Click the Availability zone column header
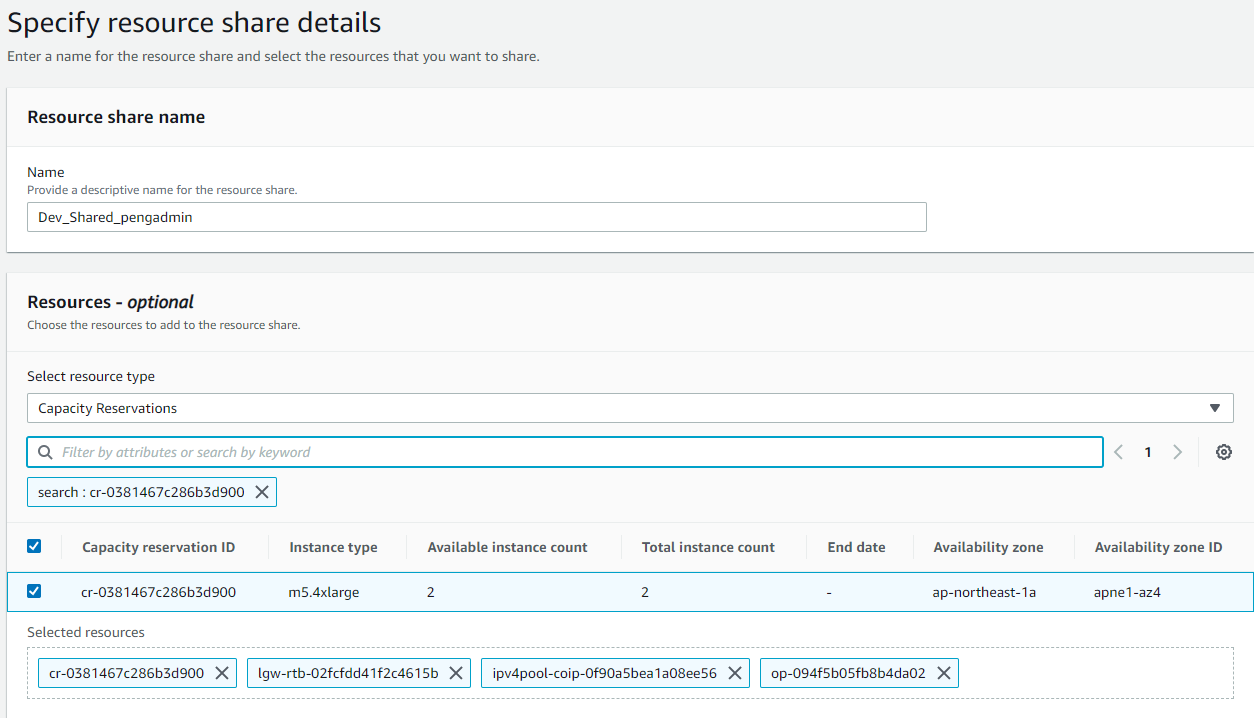1254x718 pixels. (989, 547)
